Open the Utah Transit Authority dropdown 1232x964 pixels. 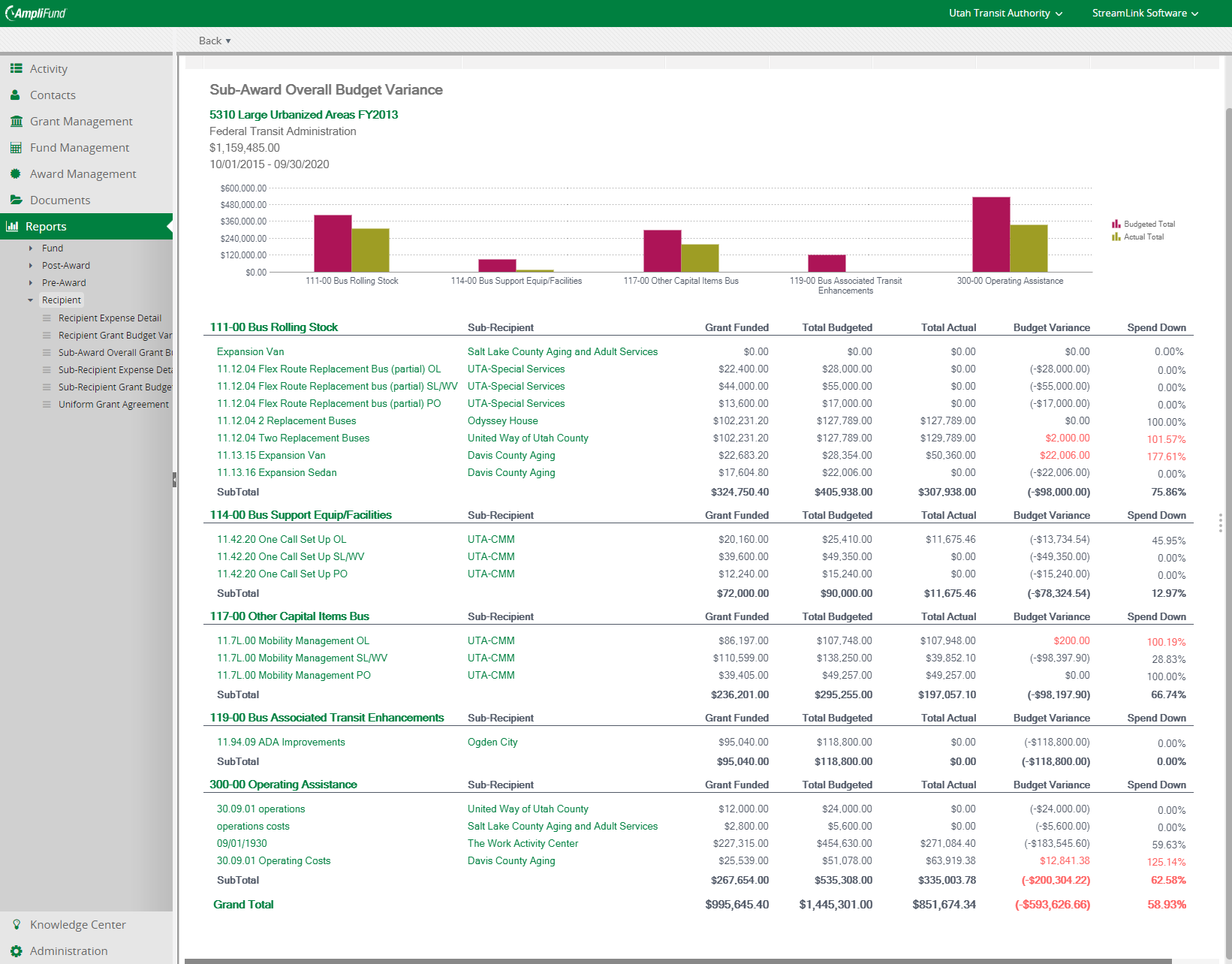(1005, 13)
